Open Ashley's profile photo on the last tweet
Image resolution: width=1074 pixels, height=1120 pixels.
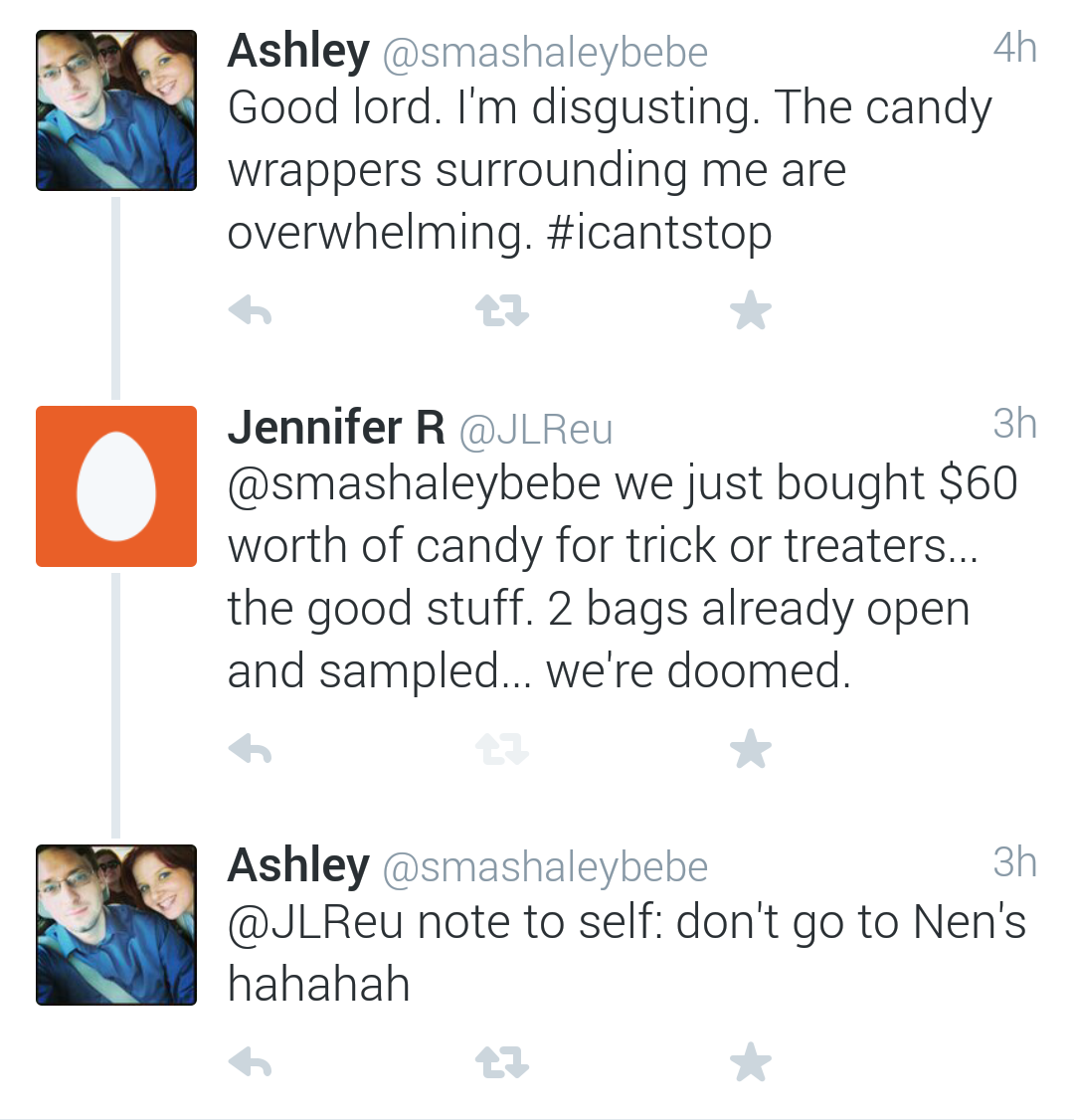tap(116, 925)
